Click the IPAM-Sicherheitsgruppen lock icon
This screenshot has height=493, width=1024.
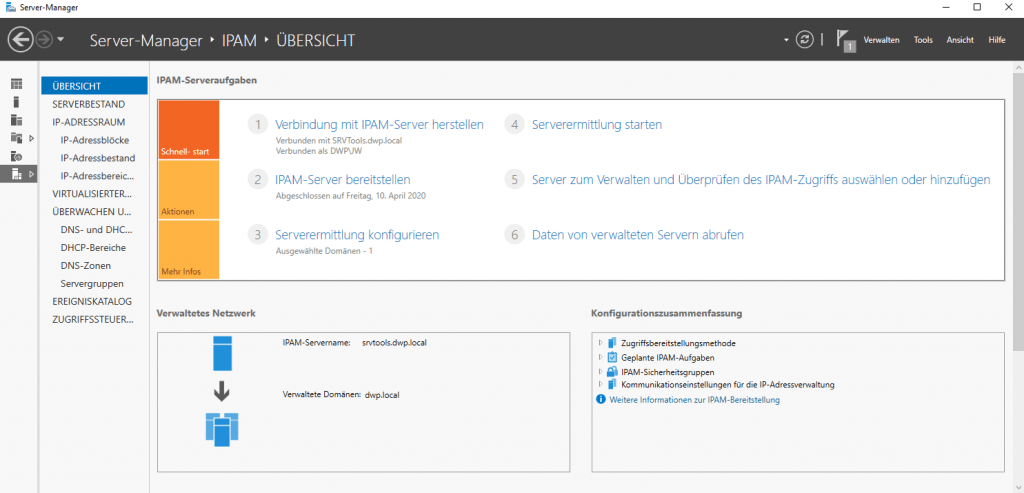click(612, 372)
